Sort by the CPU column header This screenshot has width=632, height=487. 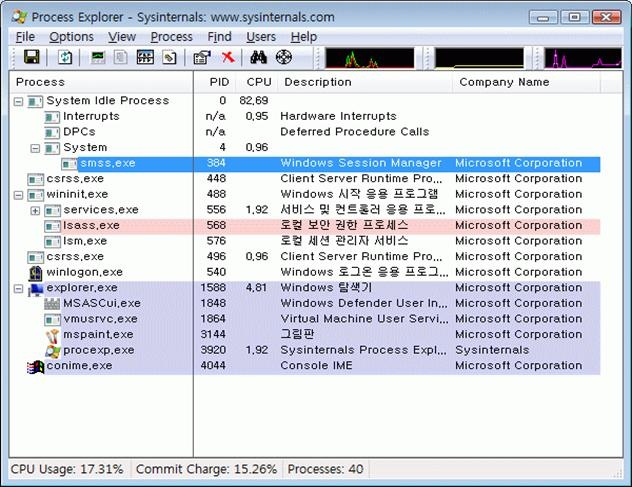258,82
